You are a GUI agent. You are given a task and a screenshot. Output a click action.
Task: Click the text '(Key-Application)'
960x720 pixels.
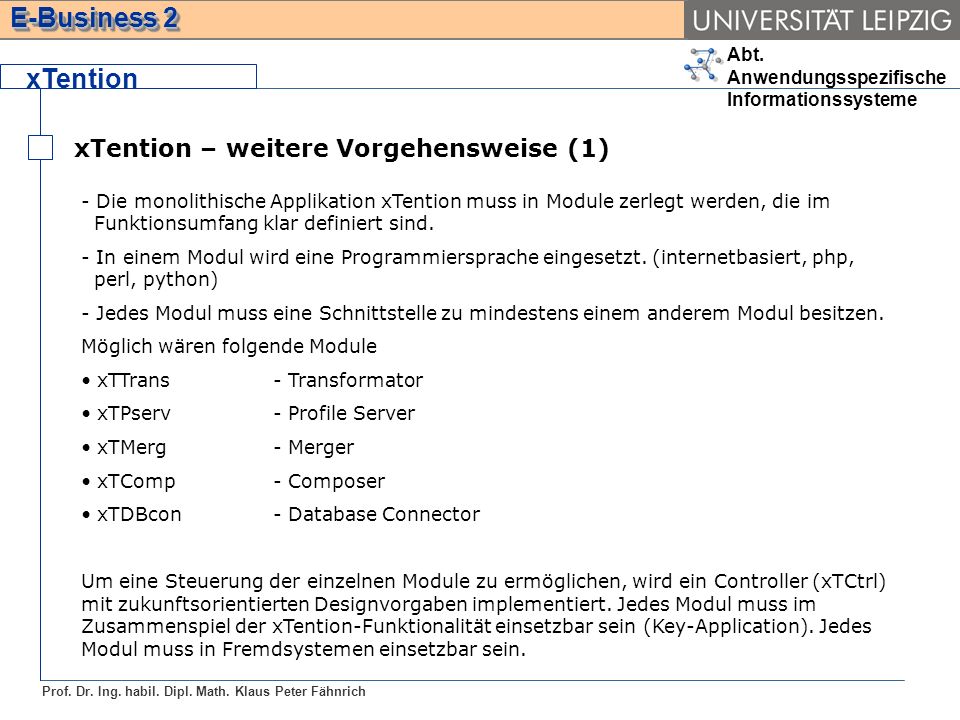[729, 626]
